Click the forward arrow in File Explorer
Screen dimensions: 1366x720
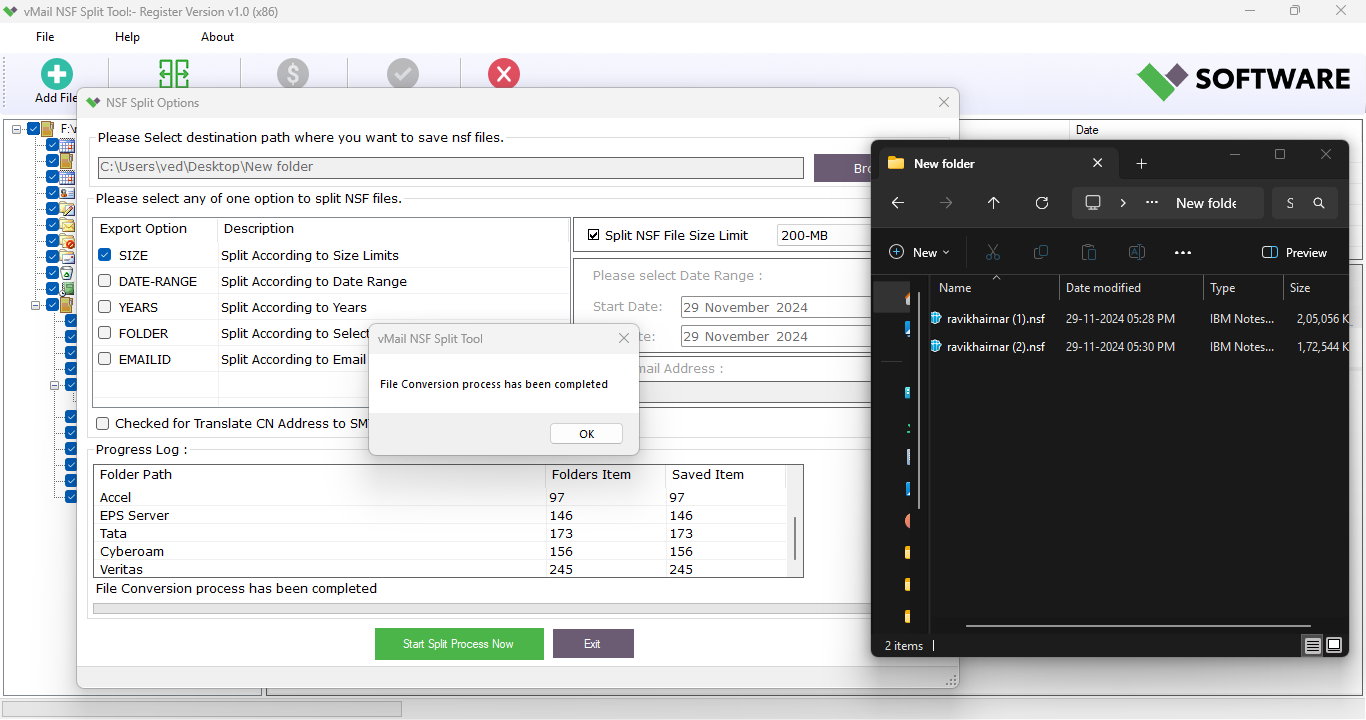[x=945, y=203]
